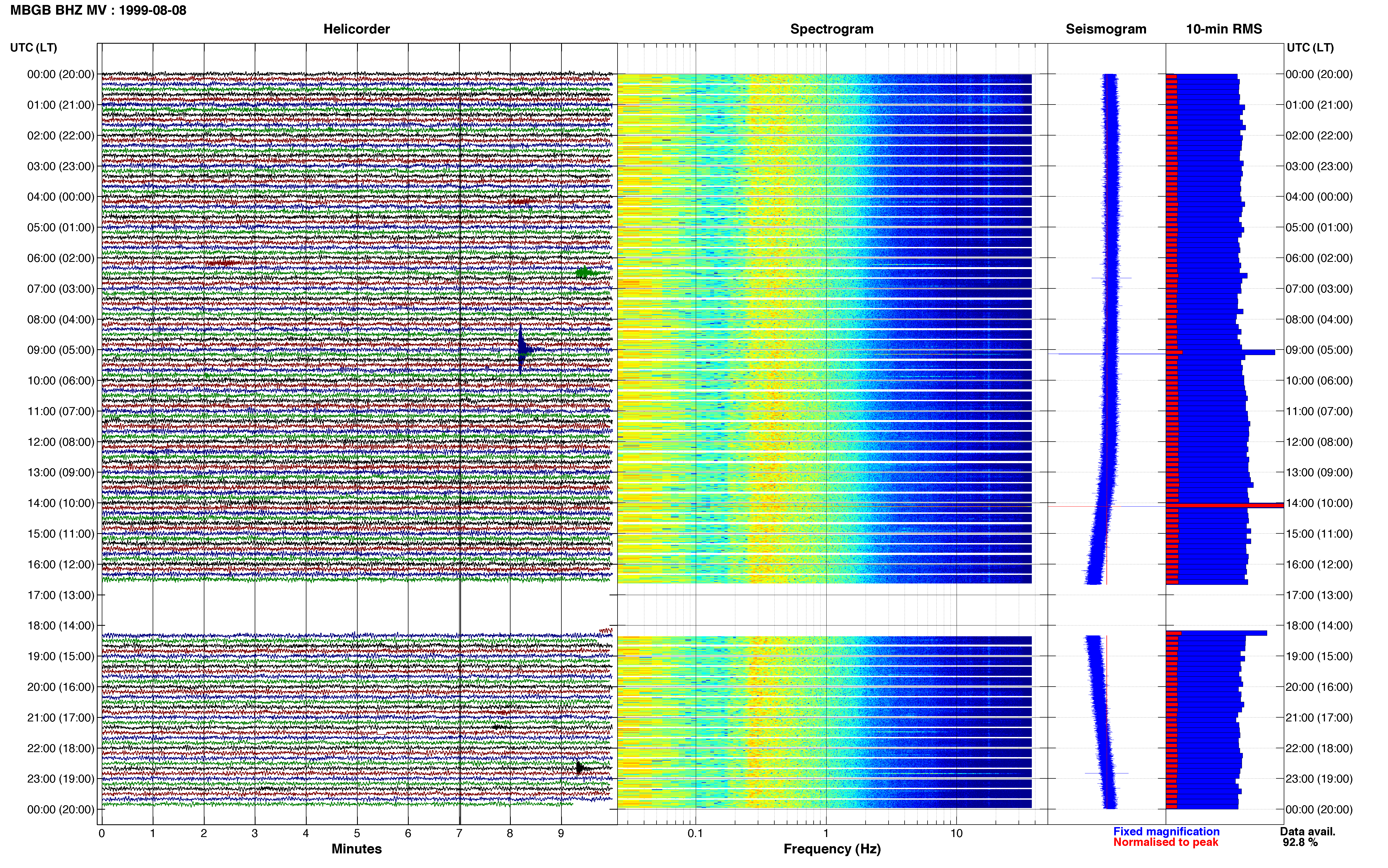Click the 'Data avail.' label
1388x868 pixels.
(x=1308, y=831)
